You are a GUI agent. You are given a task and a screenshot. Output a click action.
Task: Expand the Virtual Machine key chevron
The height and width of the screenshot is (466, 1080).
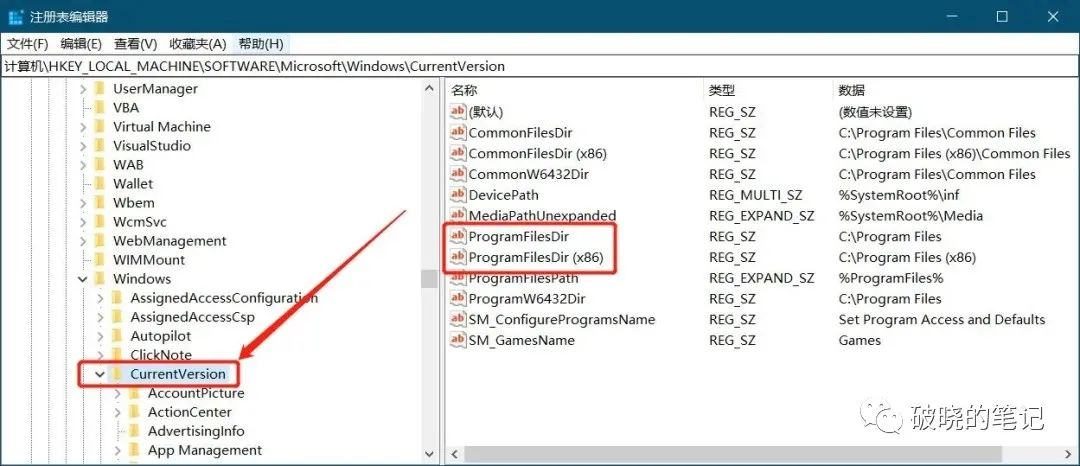coord(83,127)
